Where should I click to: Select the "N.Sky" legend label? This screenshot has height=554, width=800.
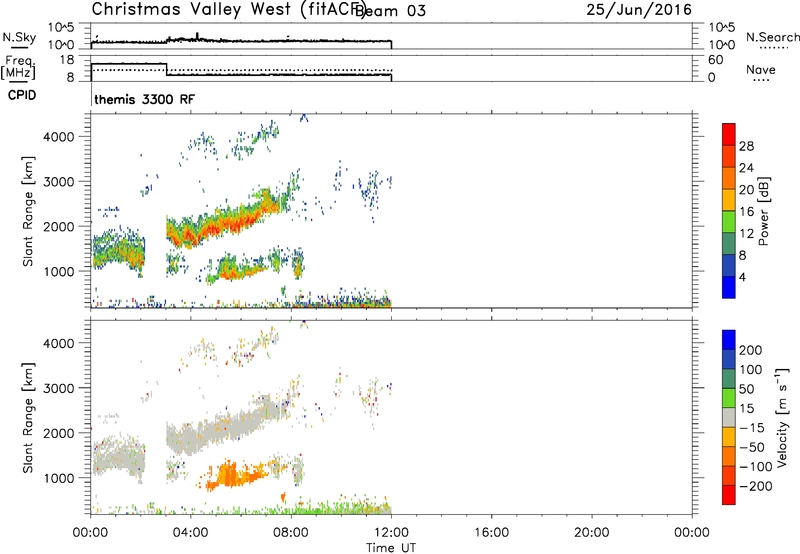[19, 37]
